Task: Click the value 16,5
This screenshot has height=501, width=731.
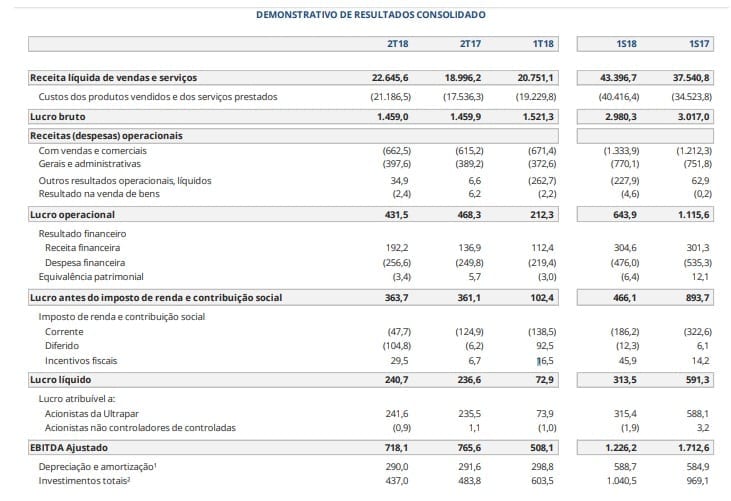Action: point(545,361)
